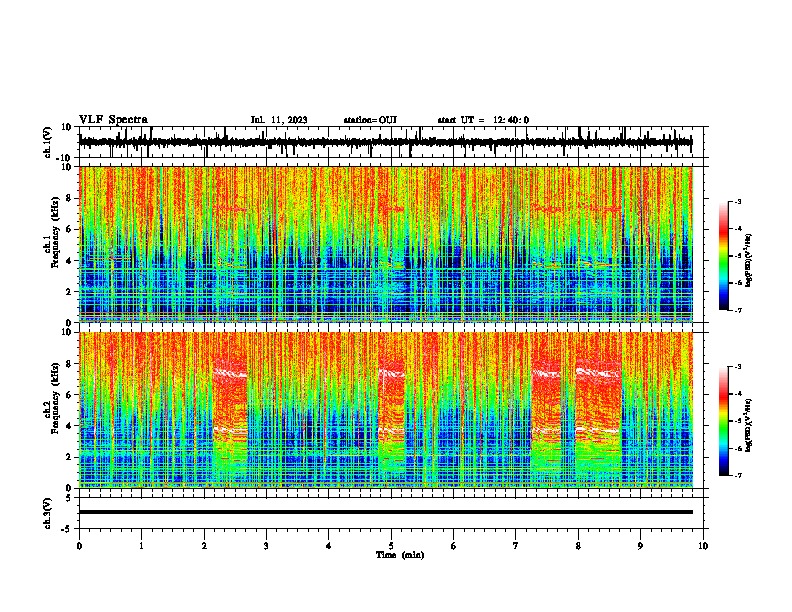Click the ch.1 spectrogram "8" kHz tick label
792x612 pixels.
pyautogui.click(x=69, y=198)
